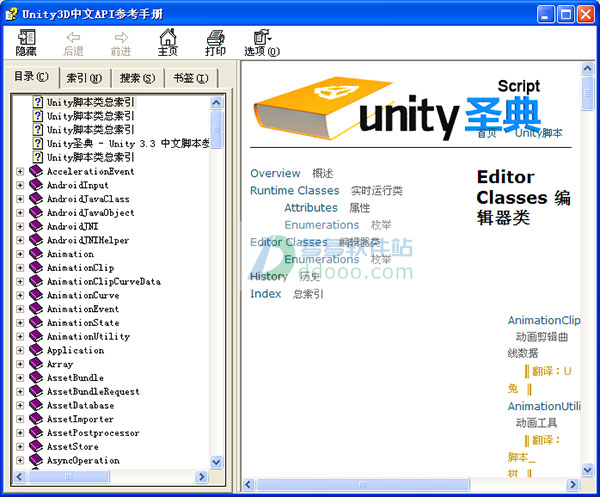Click the 打印 (Print) printer icon
Viewport: 600px width, 497px height.
coord(215,37)
